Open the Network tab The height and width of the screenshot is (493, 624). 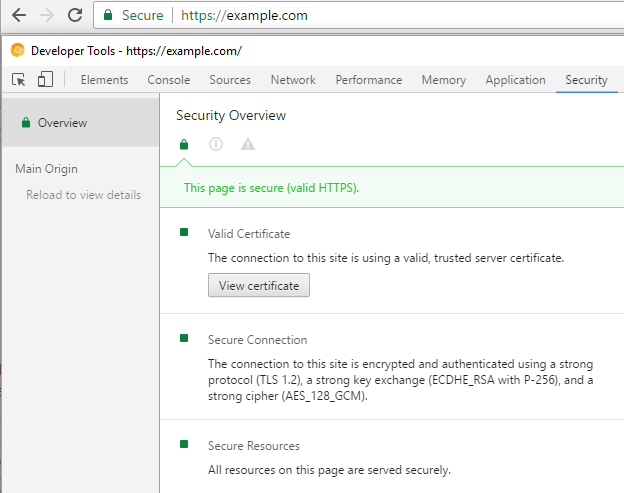pos(293,80)
